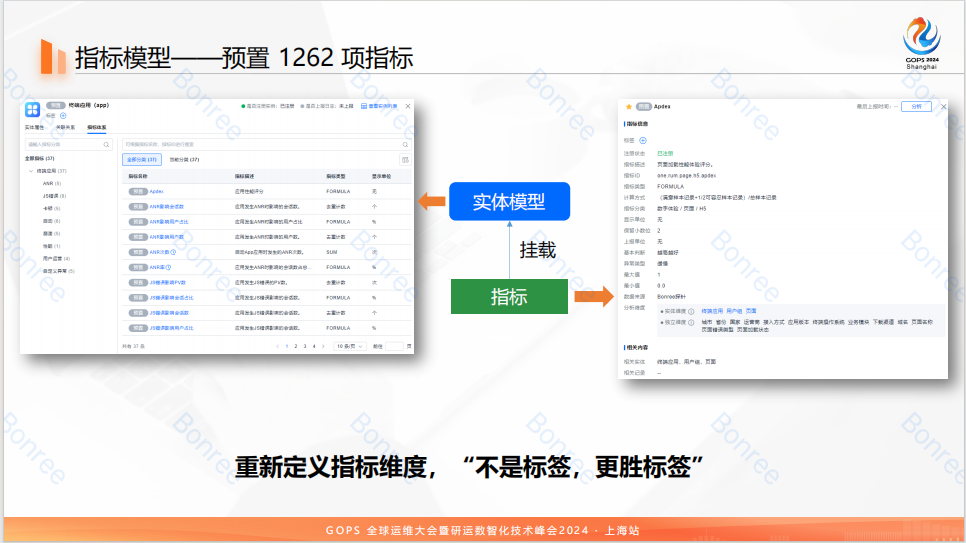Screen dimensions: 966x543
Task: Click the 已注册 status value in Apdex panel
Action: (665, 153)
